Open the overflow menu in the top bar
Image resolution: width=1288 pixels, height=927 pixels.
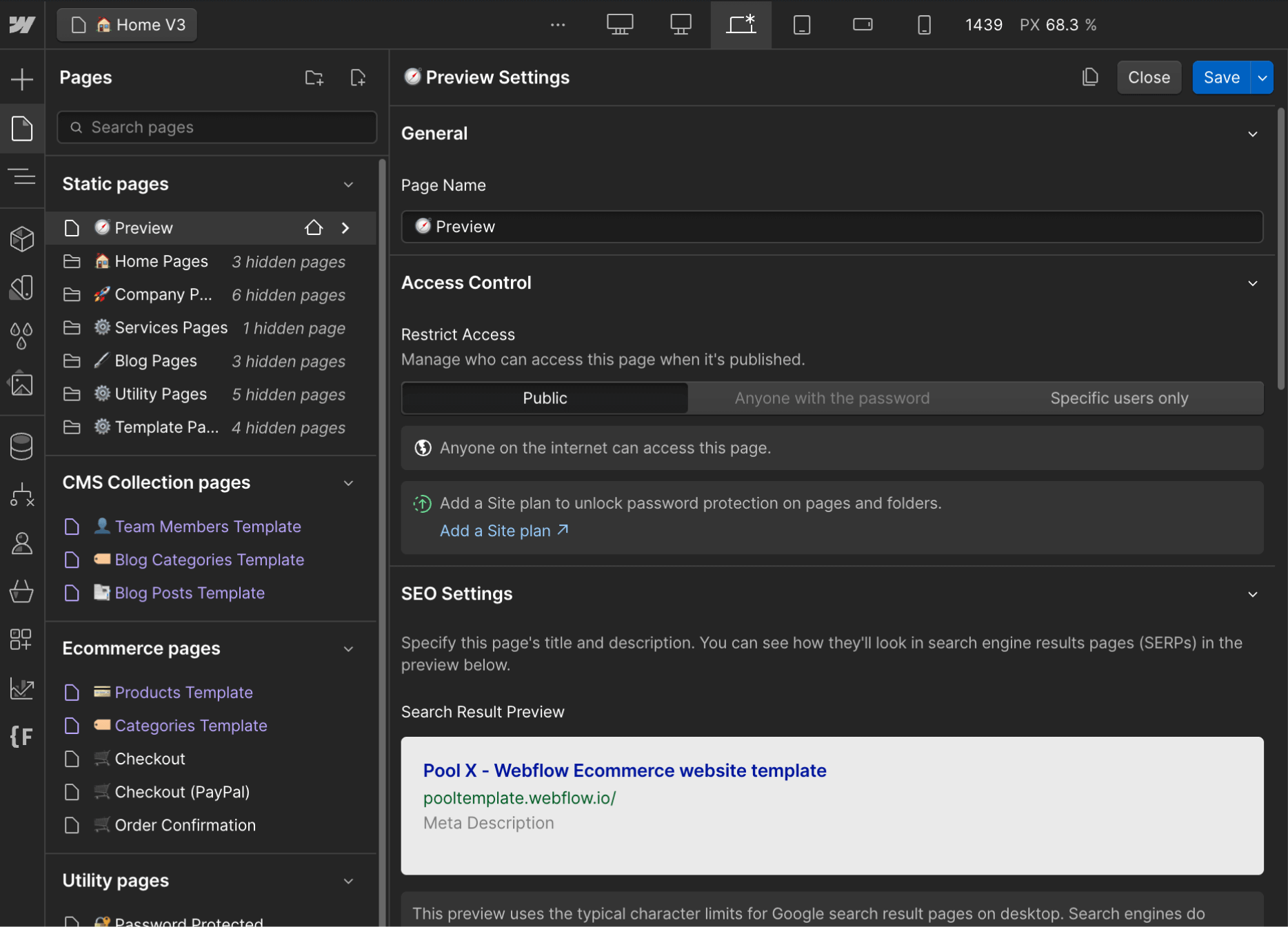click(x=557, y=25)
